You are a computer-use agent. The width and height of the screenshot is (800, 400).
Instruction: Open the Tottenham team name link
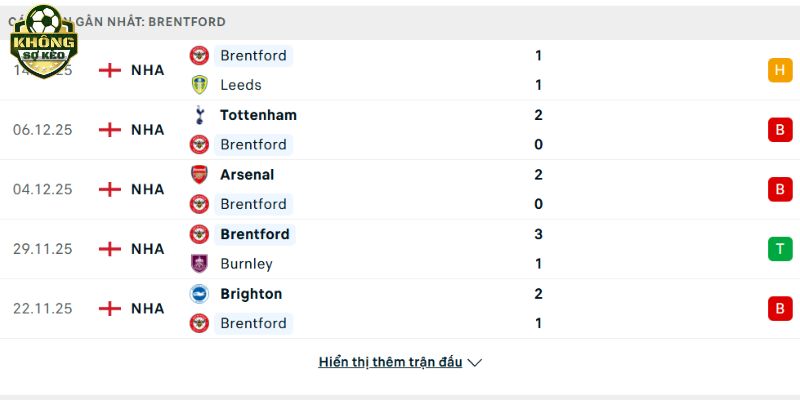pos(258,115)
